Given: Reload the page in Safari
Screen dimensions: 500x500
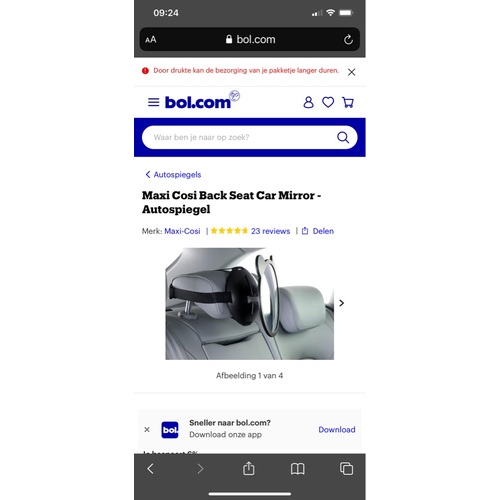Looking at the screenshot, I should [348, 40].
